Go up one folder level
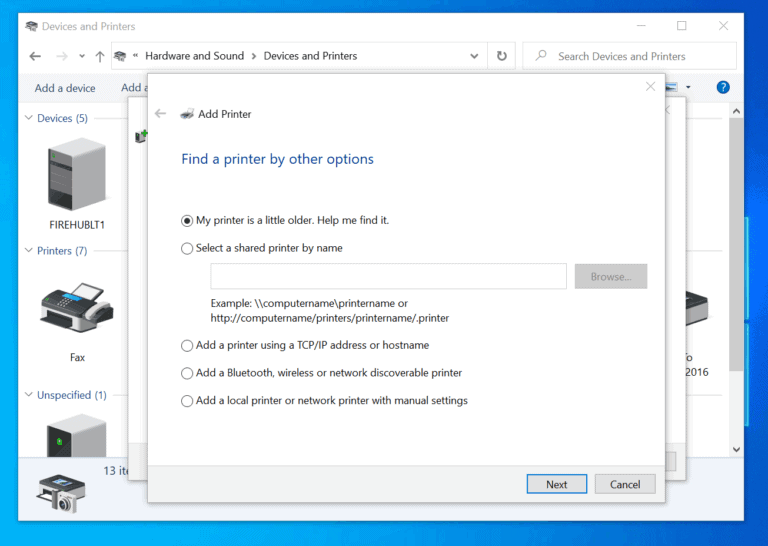Image resolution: width=768 pixels, height=546 pixels. [100, 56]
